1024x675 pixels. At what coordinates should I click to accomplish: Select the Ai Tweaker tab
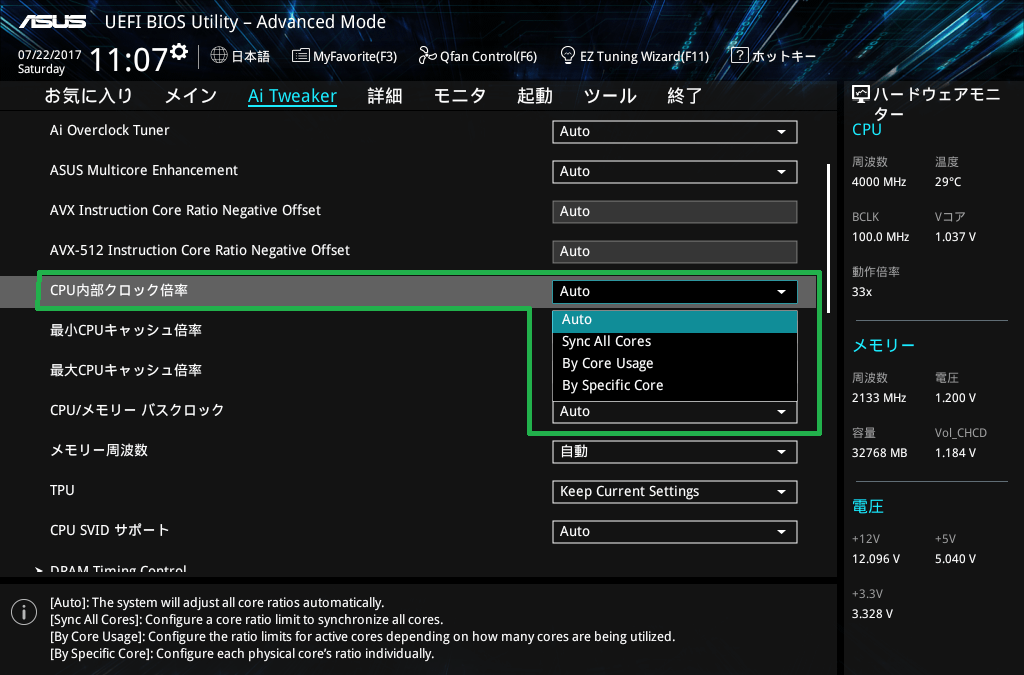293,96
